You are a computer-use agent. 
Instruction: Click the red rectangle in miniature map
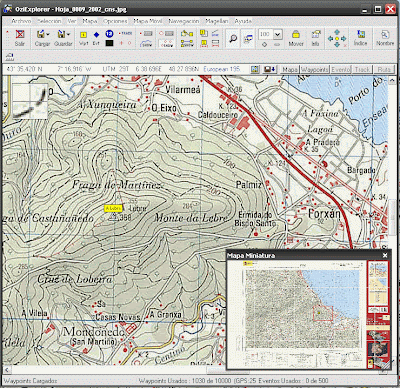323,313
